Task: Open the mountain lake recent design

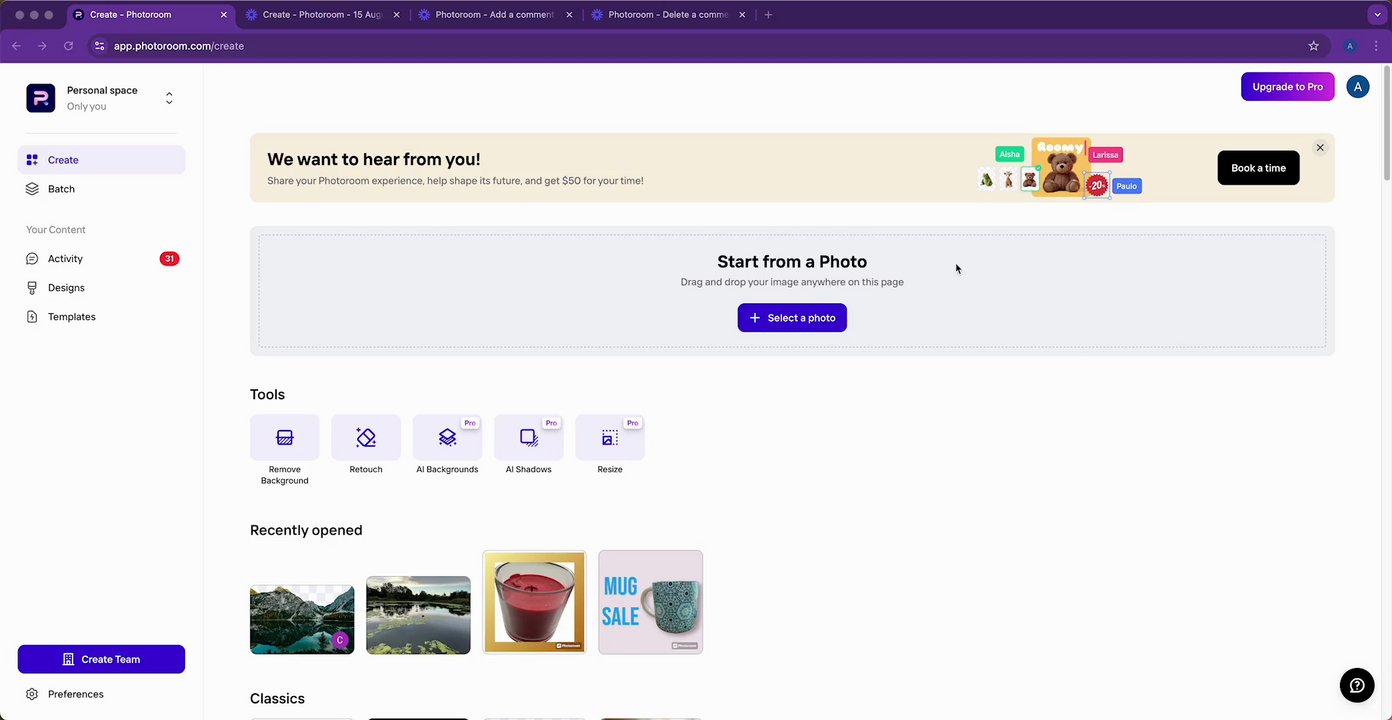Action: [302, 620]
